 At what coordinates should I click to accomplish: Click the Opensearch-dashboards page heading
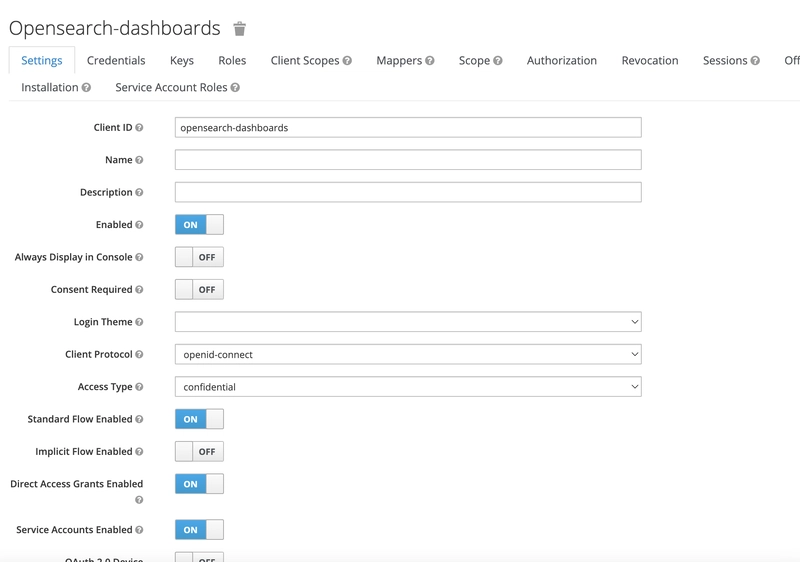pyautogui.click(x=115, y=29)
